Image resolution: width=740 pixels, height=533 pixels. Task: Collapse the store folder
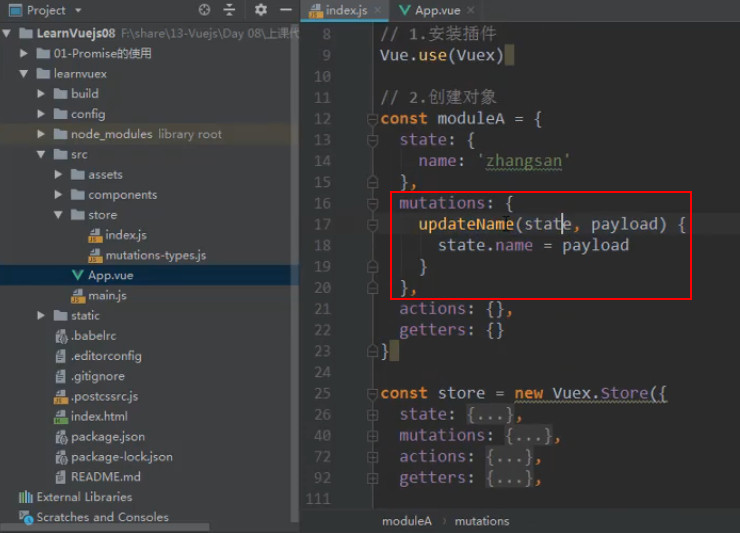[x=58, y=215]
